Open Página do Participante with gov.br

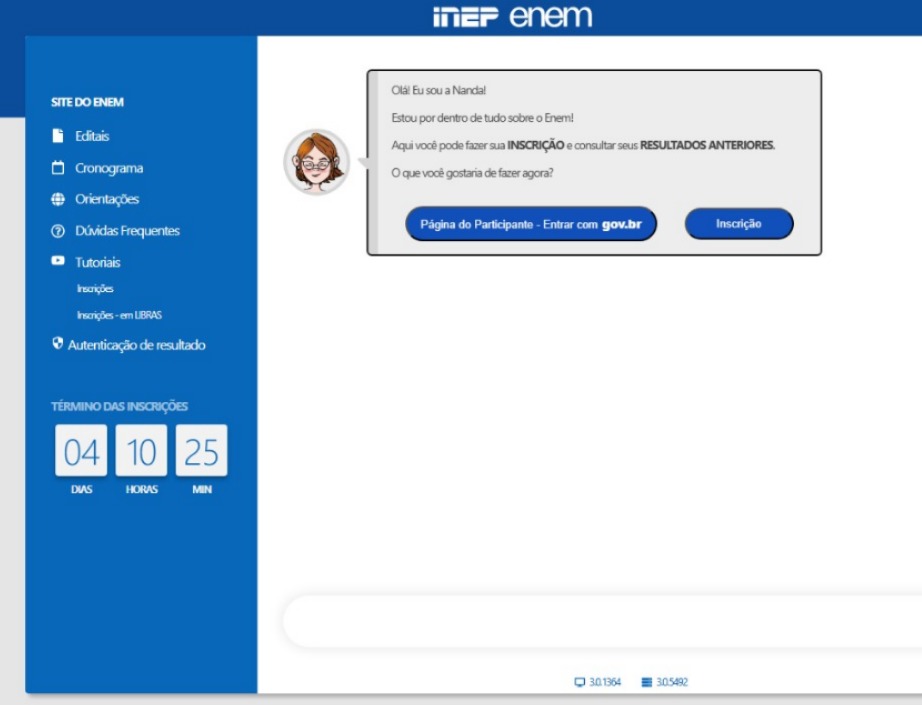531,225
